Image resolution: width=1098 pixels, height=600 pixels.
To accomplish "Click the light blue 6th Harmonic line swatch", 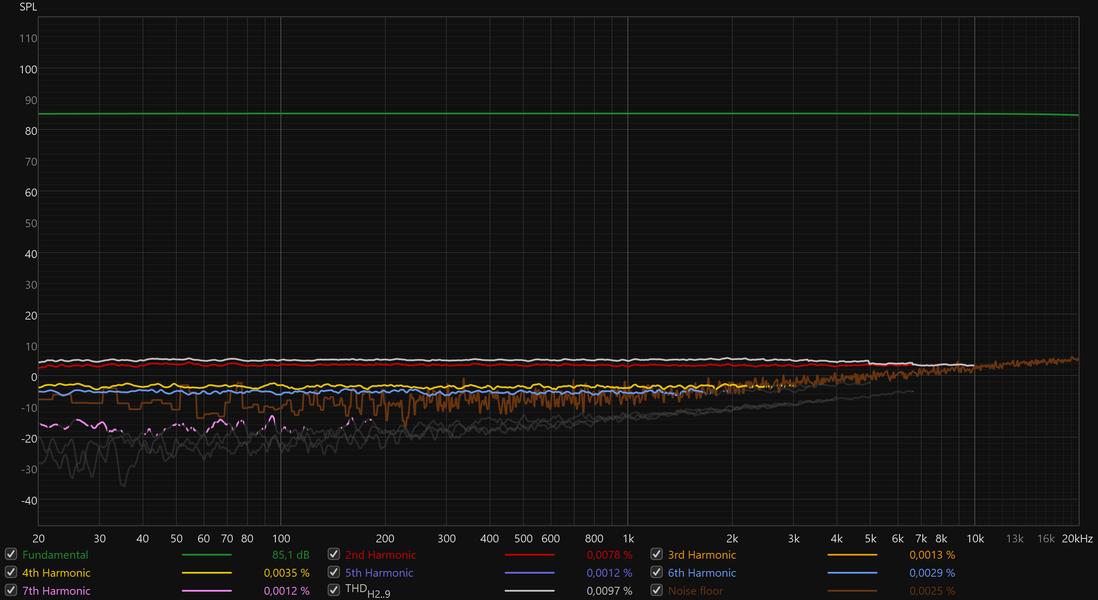I will (852, 573).
